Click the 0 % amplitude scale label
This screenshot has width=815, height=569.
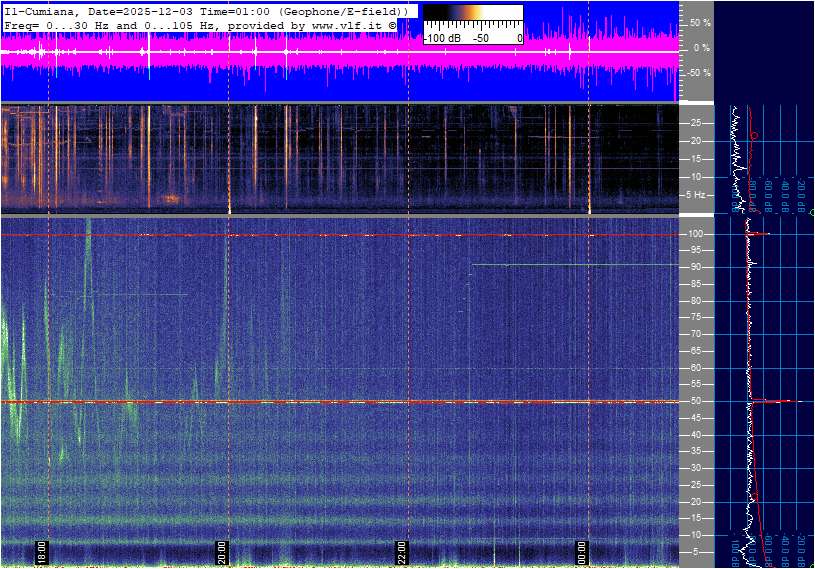point(702,47)
